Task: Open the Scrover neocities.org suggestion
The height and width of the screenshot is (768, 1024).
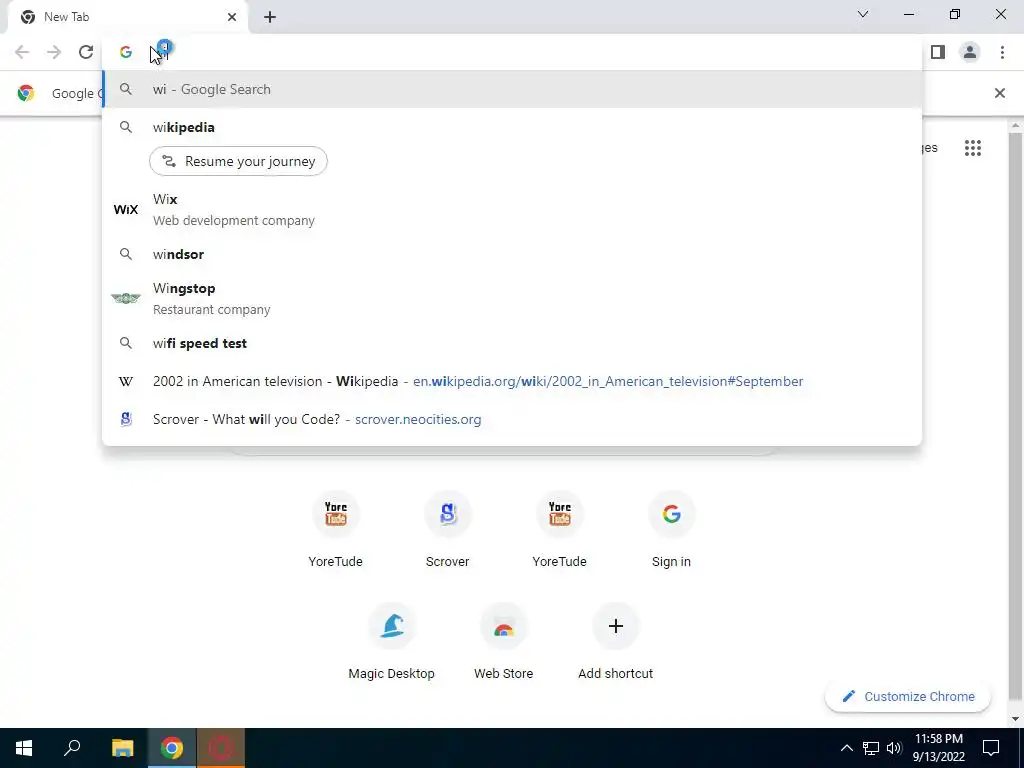Action: pyautogui.click(x=512, y=419)
